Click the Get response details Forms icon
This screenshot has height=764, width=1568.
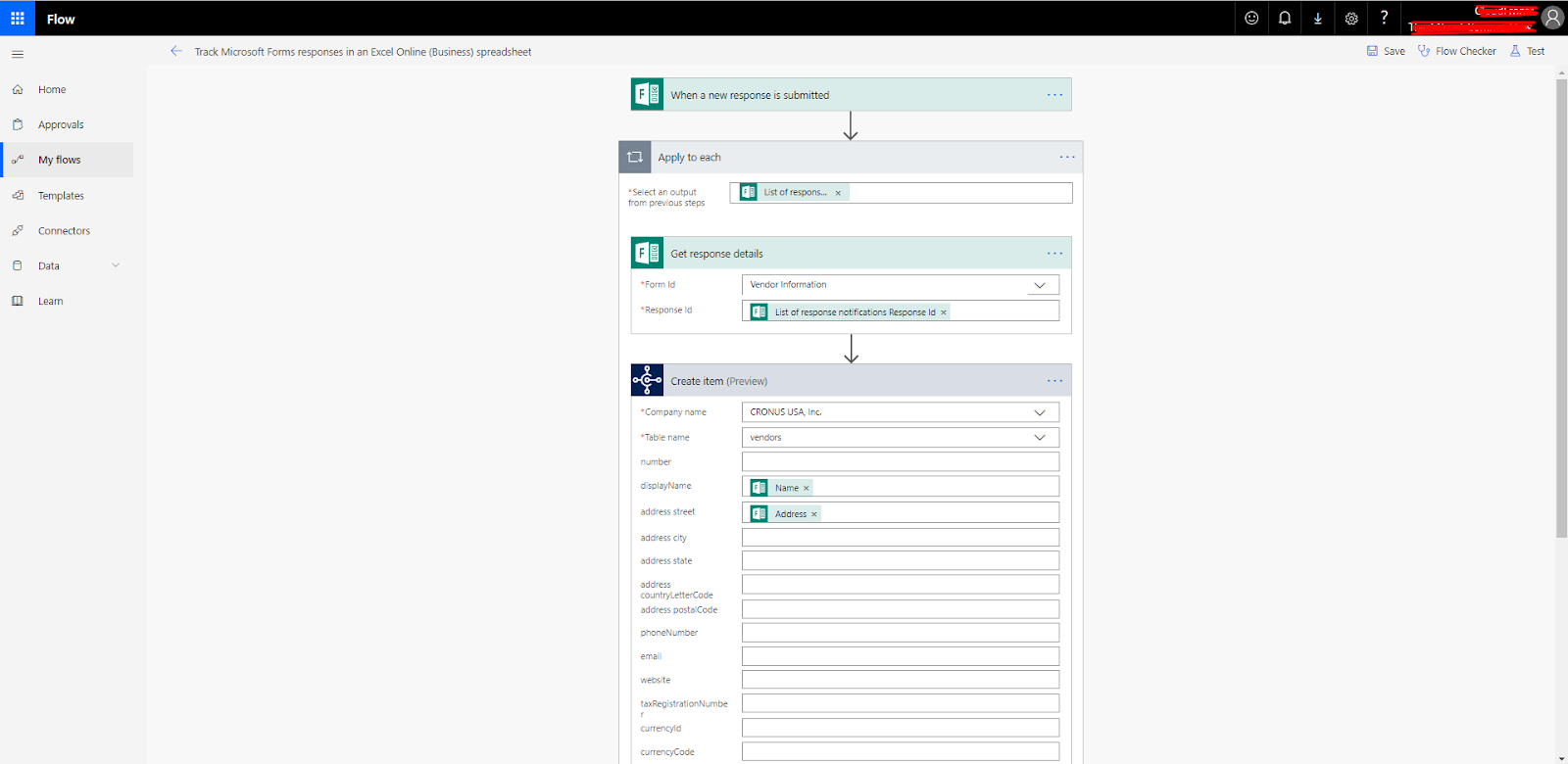(647, 253)
